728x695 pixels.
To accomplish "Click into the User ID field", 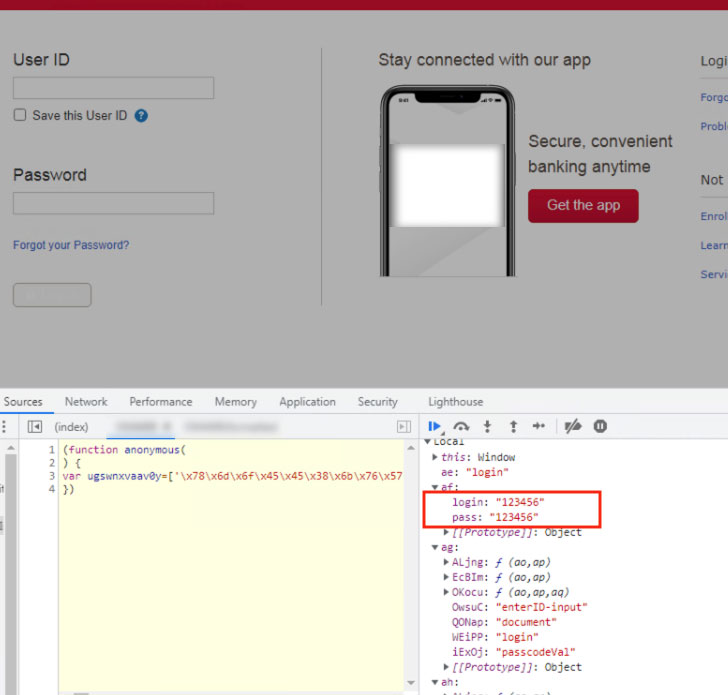I will click(113, 88).
